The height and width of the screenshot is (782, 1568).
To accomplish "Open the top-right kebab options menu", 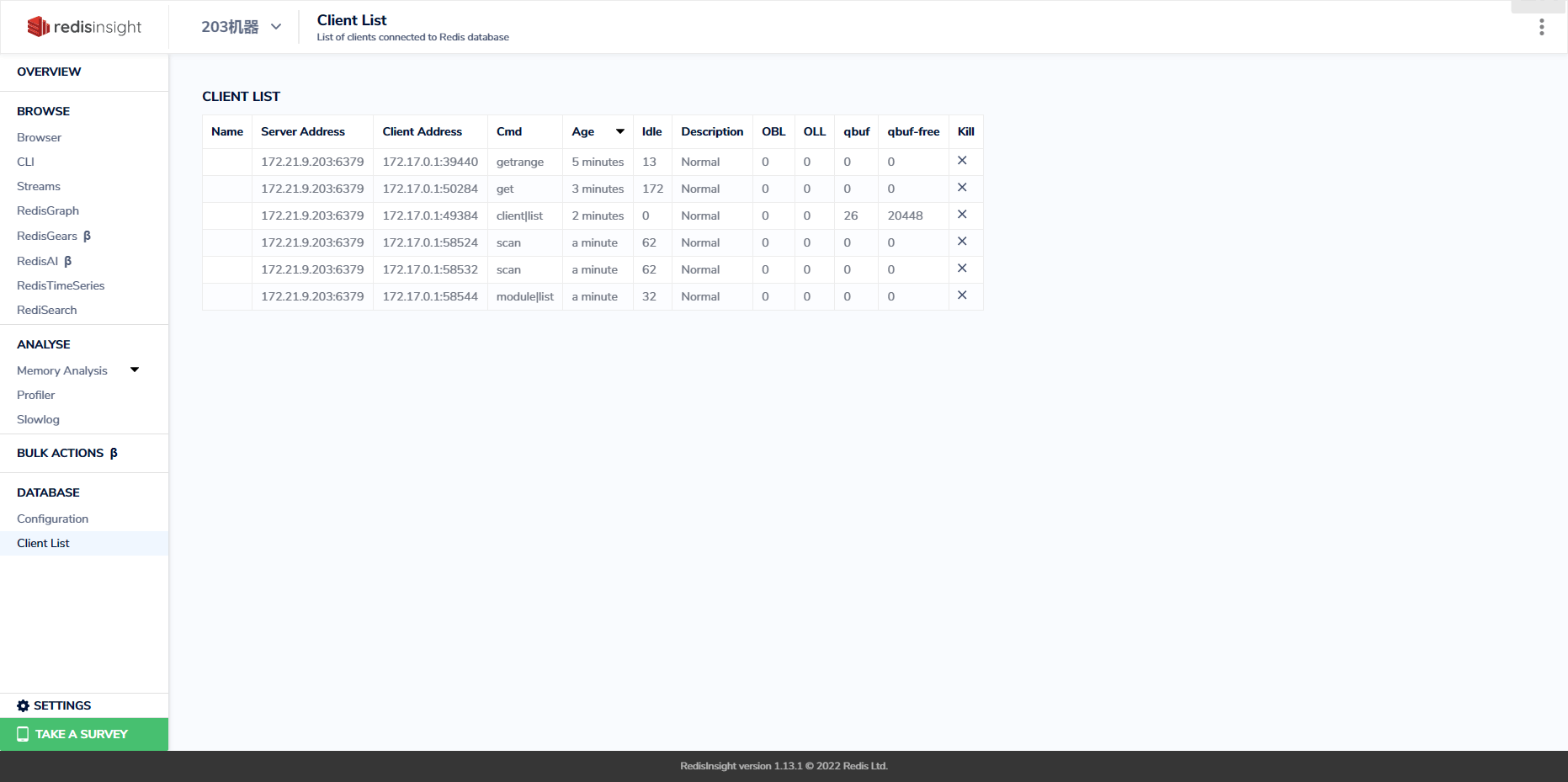I will click(1541, 26).
